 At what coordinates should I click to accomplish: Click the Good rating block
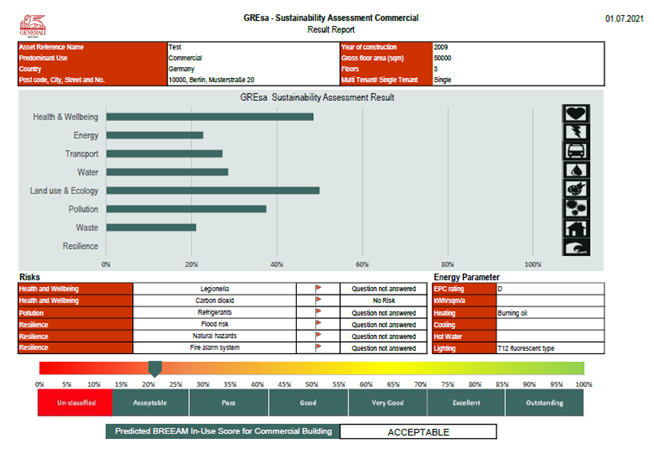[308, 403]
